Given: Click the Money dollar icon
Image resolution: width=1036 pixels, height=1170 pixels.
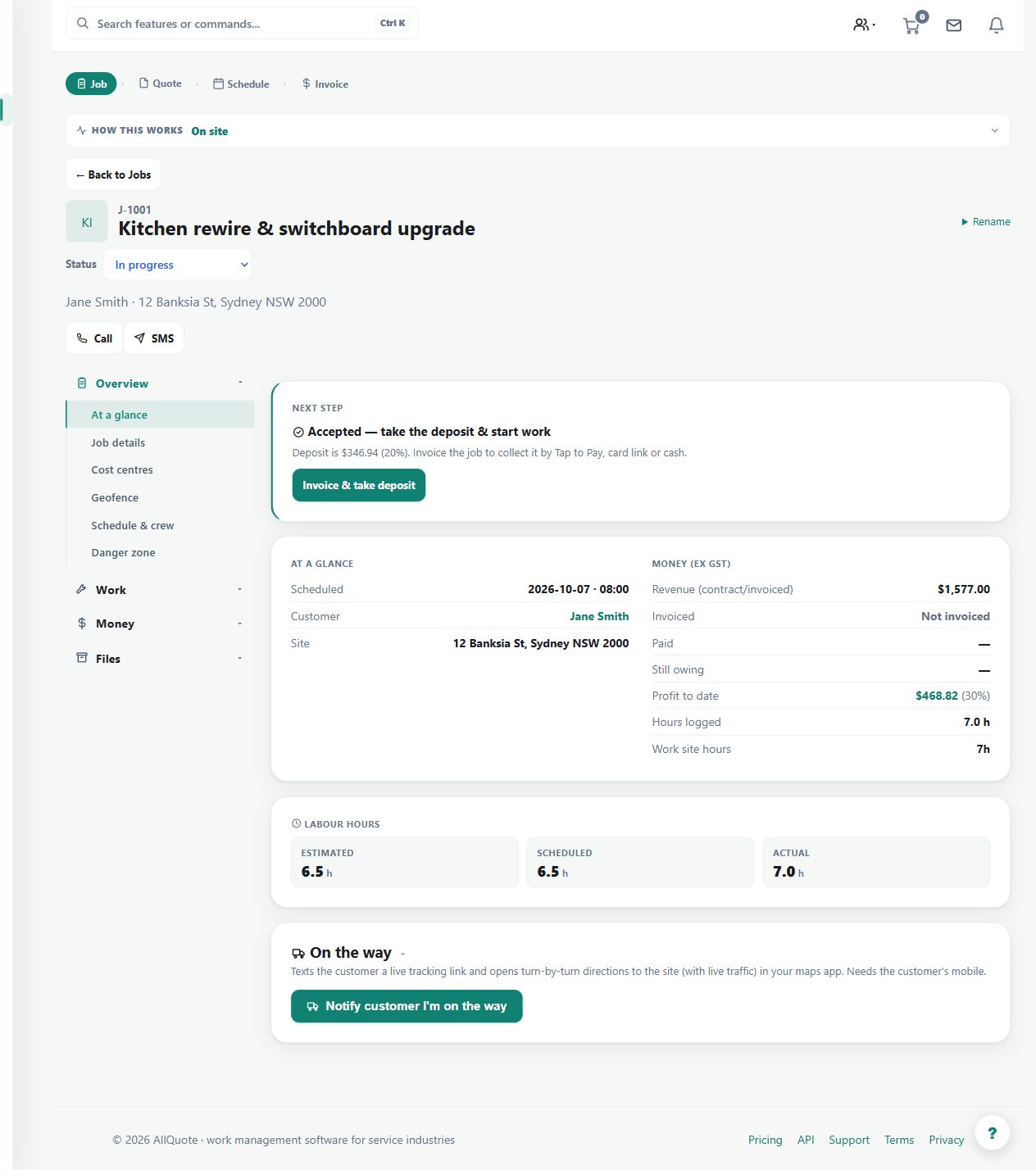Looking at the screenshot, I should pos(82,624).
